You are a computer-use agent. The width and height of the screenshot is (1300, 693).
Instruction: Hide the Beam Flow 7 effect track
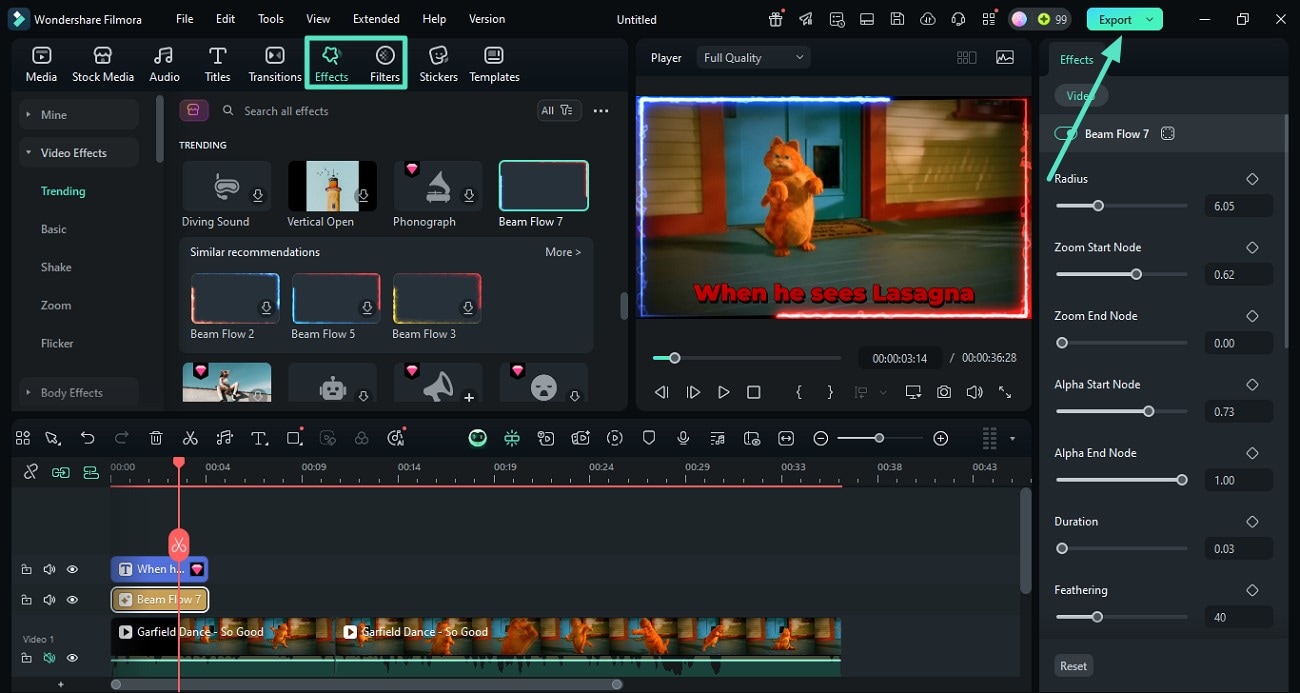click(72, 600)
